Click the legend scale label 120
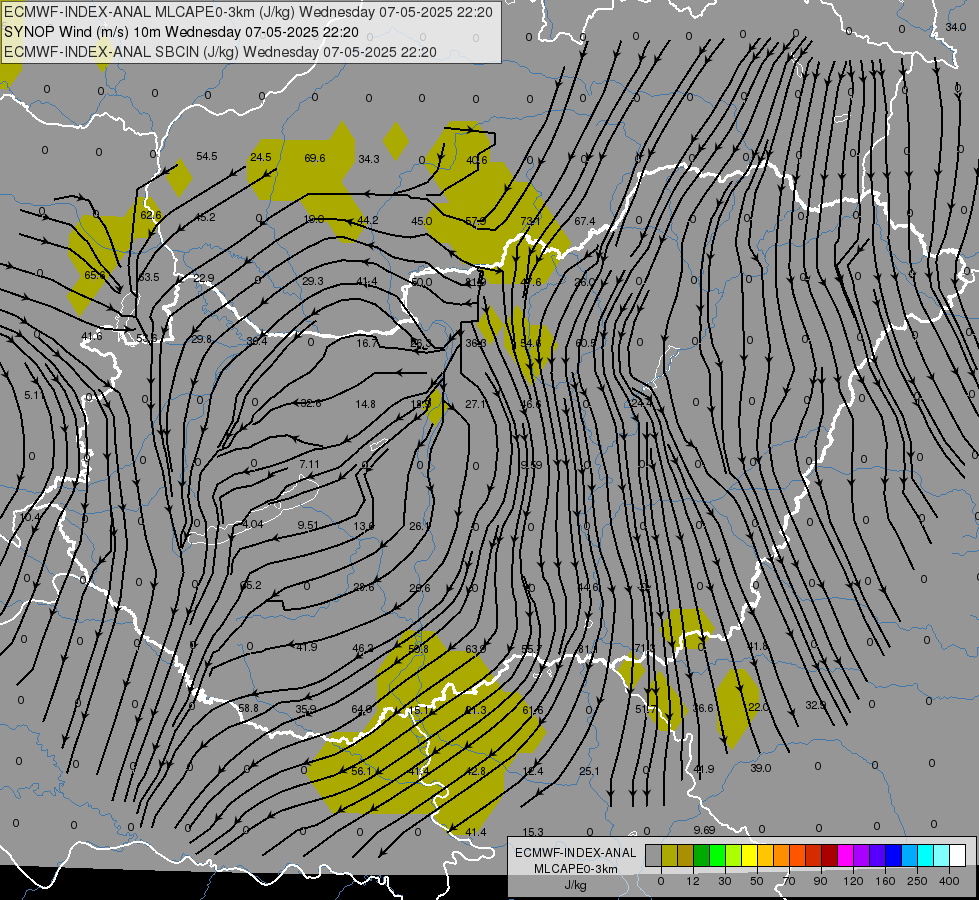 853,881
